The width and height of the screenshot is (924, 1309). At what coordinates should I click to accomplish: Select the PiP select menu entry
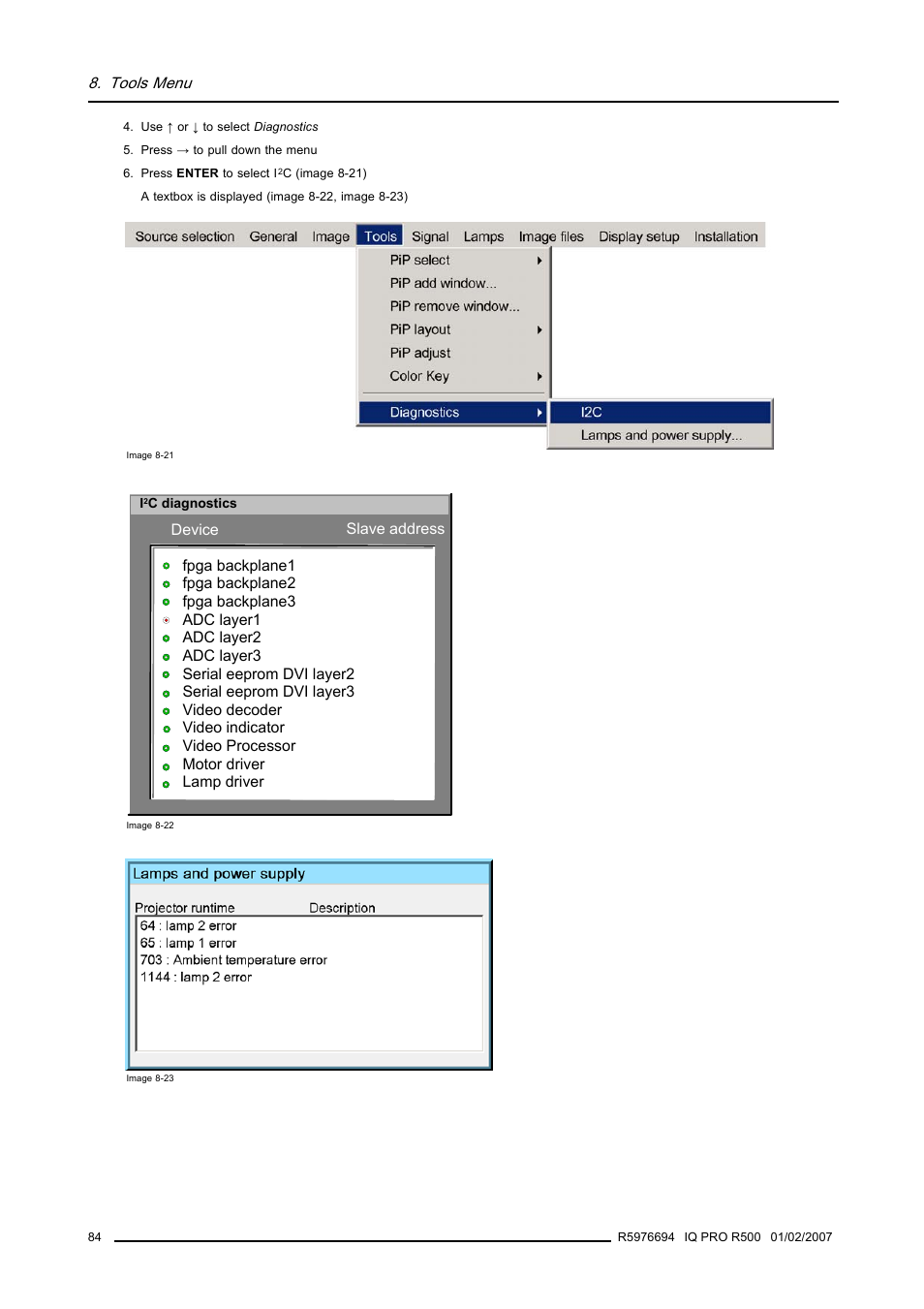click(452, 260)
